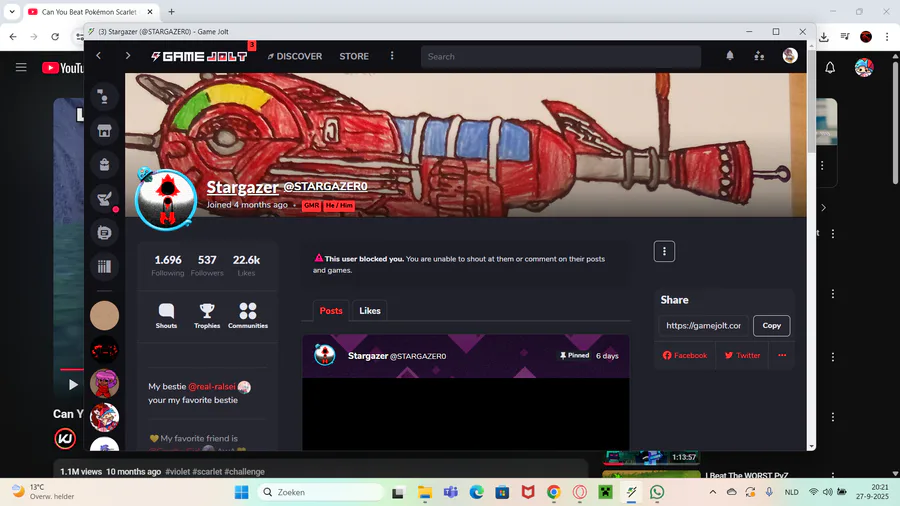Open the Game Jolt notifications bell
Viewport: 900px width, 506px height.
tap(730, 56)
